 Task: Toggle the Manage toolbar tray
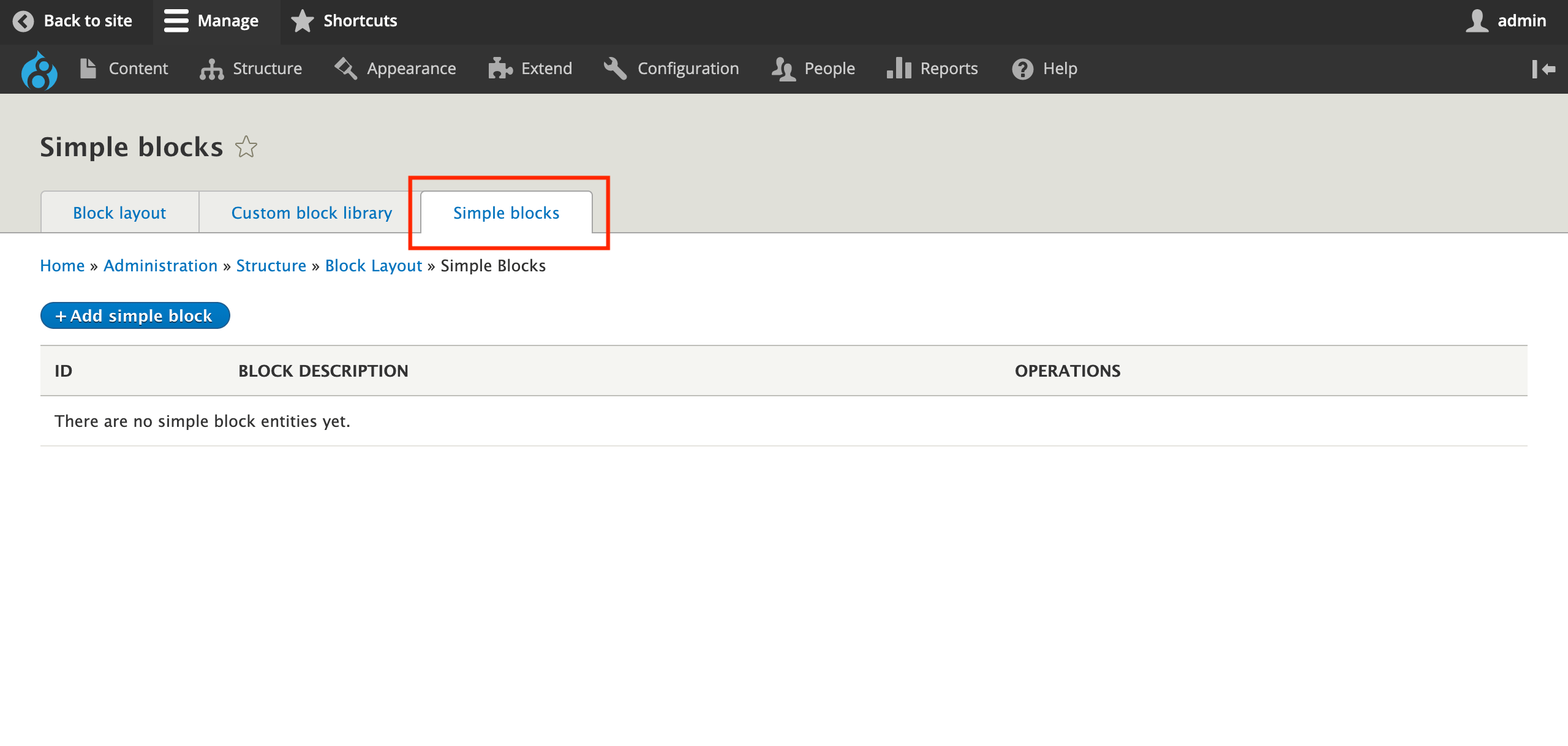tap(212, 21)
